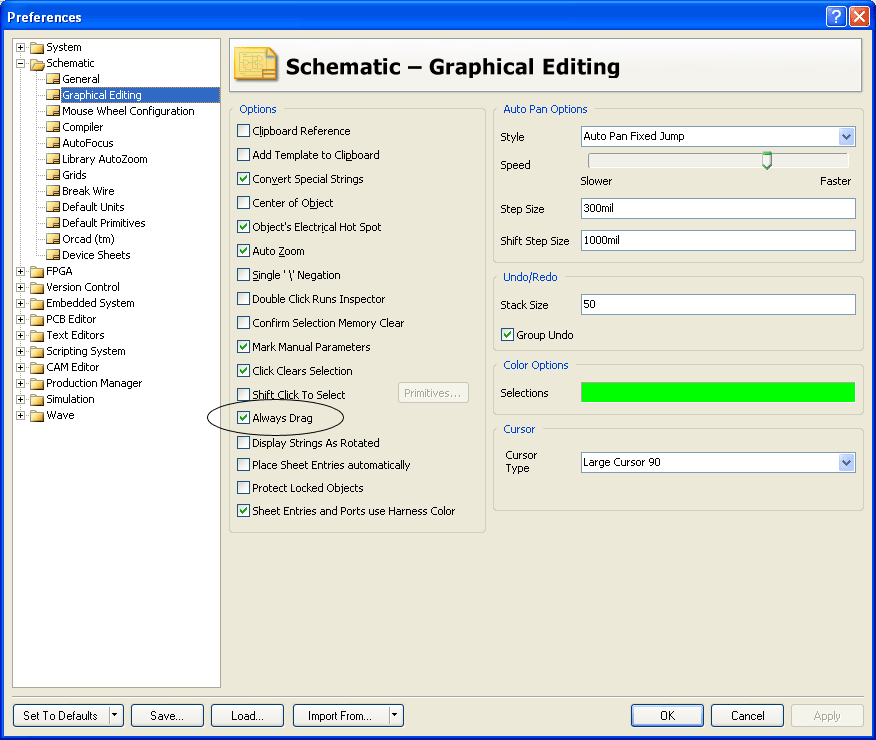This screenshot has width=876, height=740.
Task: Expand the FPGA tree node
Action: [21, 271]
